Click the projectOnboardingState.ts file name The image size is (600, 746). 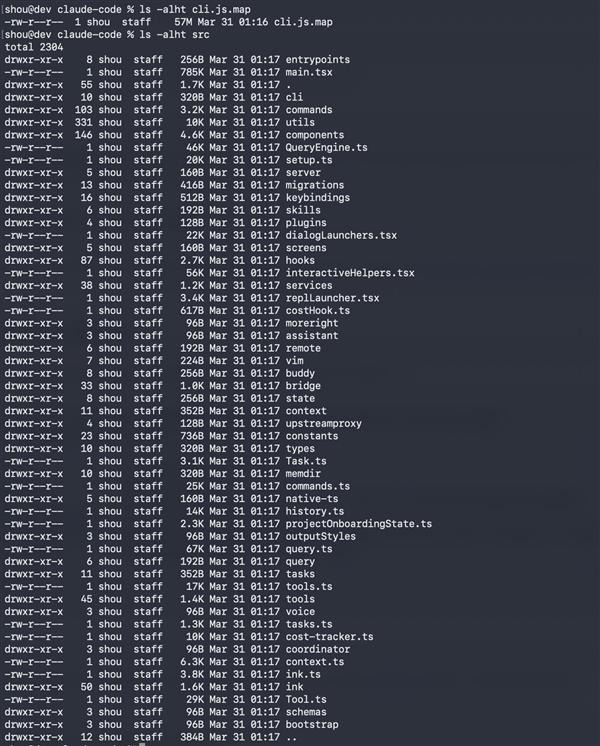[359, 523]
